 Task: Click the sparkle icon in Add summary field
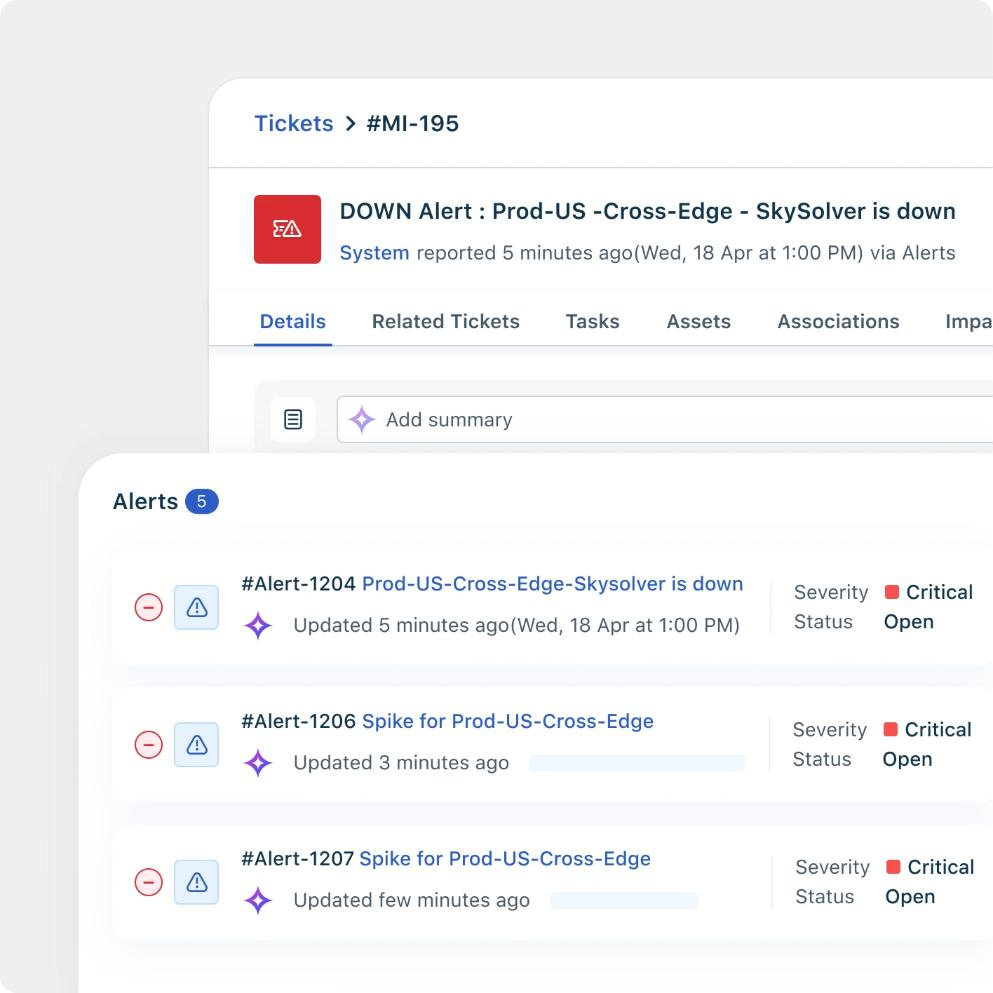(362, 419)
